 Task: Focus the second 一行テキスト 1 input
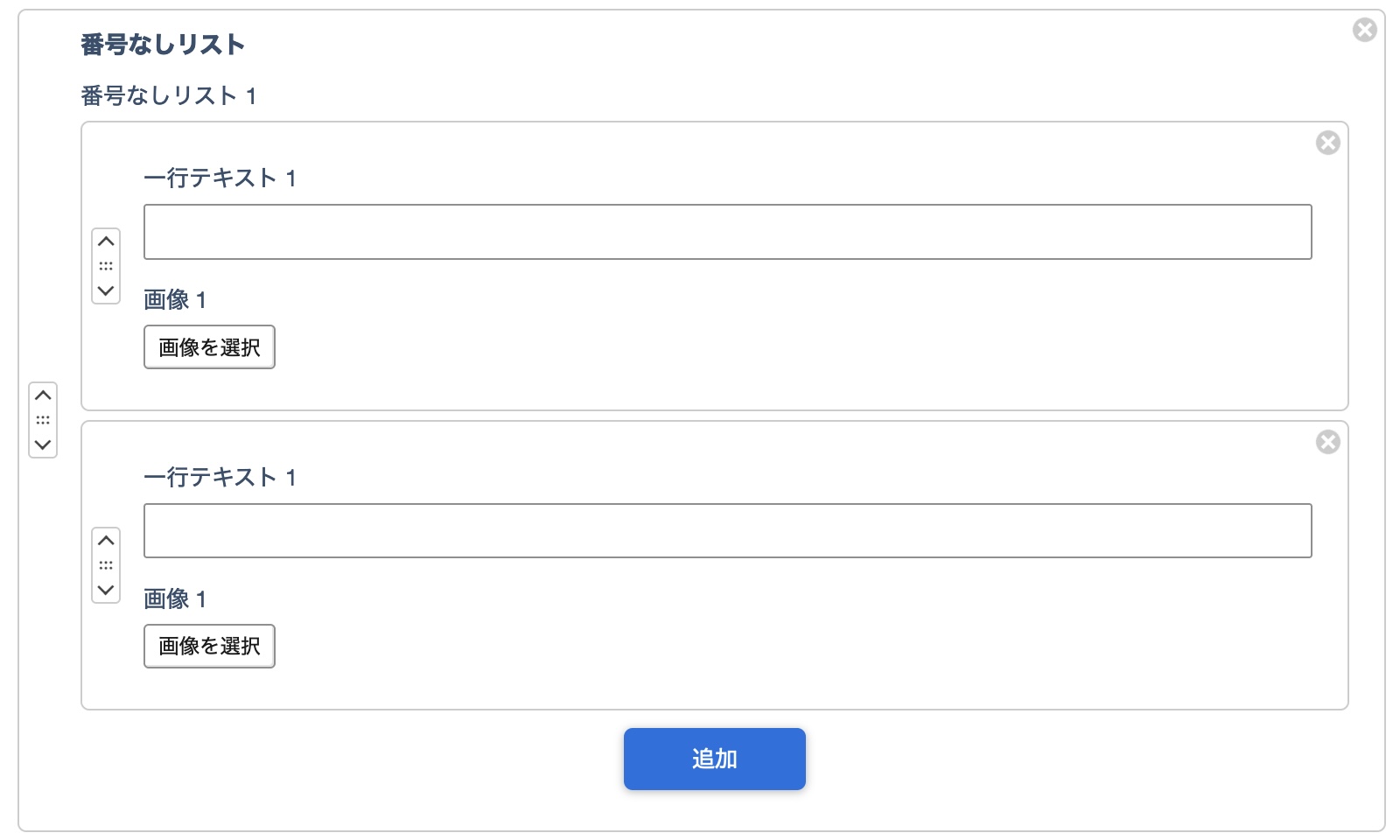point(727,531)
